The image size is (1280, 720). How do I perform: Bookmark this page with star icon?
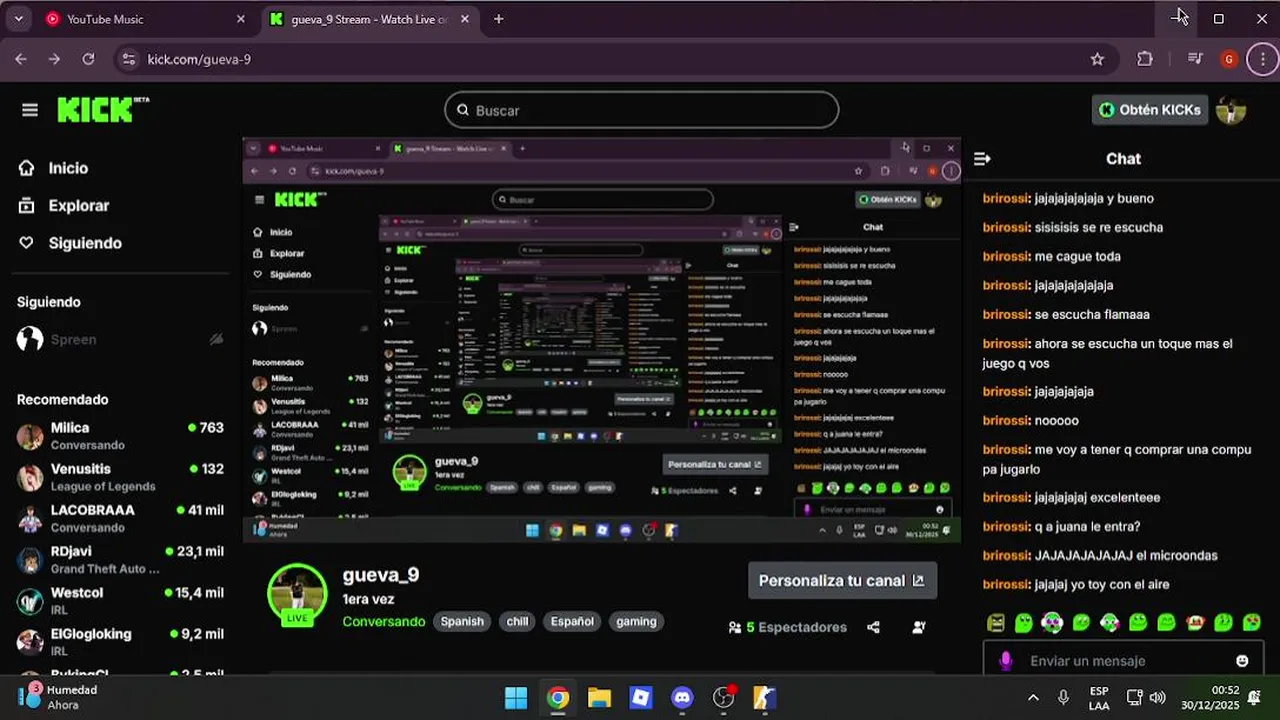coord(1097,59)
